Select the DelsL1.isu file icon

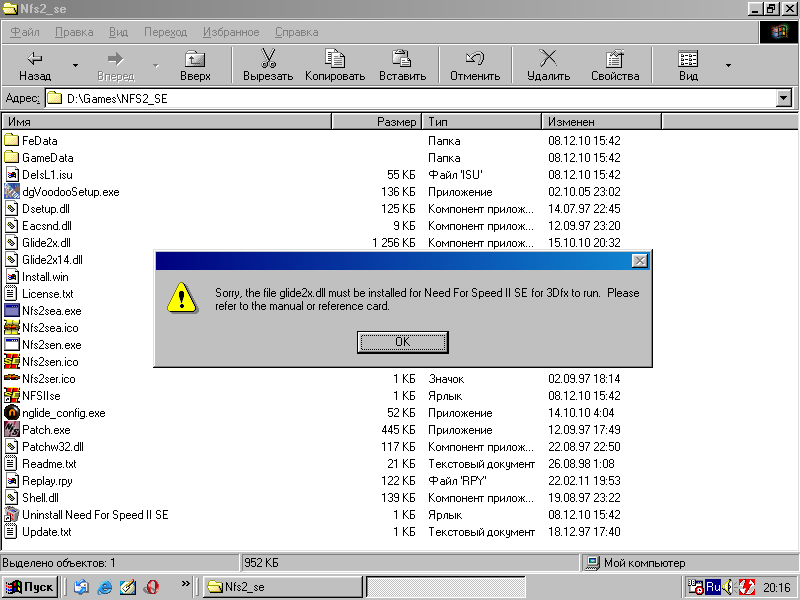(11, 174)
